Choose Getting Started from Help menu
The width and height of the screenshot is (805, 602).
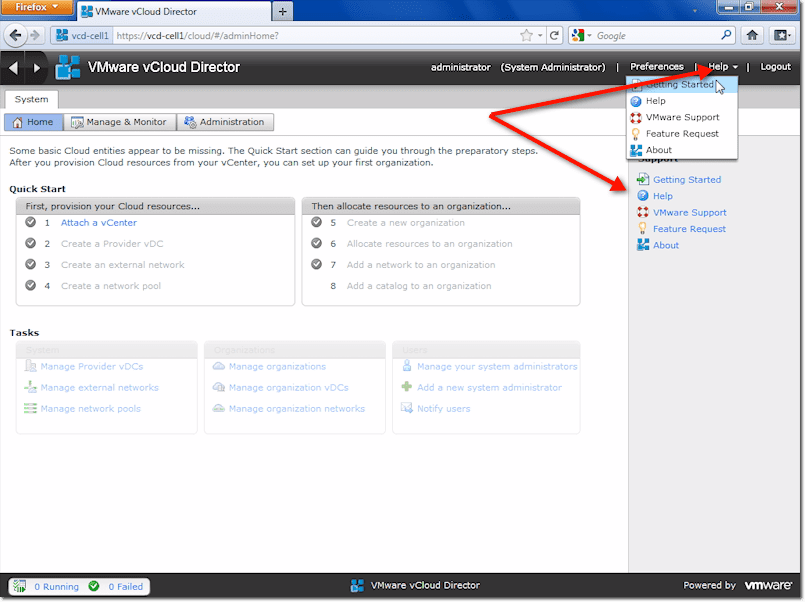click(x=680, y=85)
